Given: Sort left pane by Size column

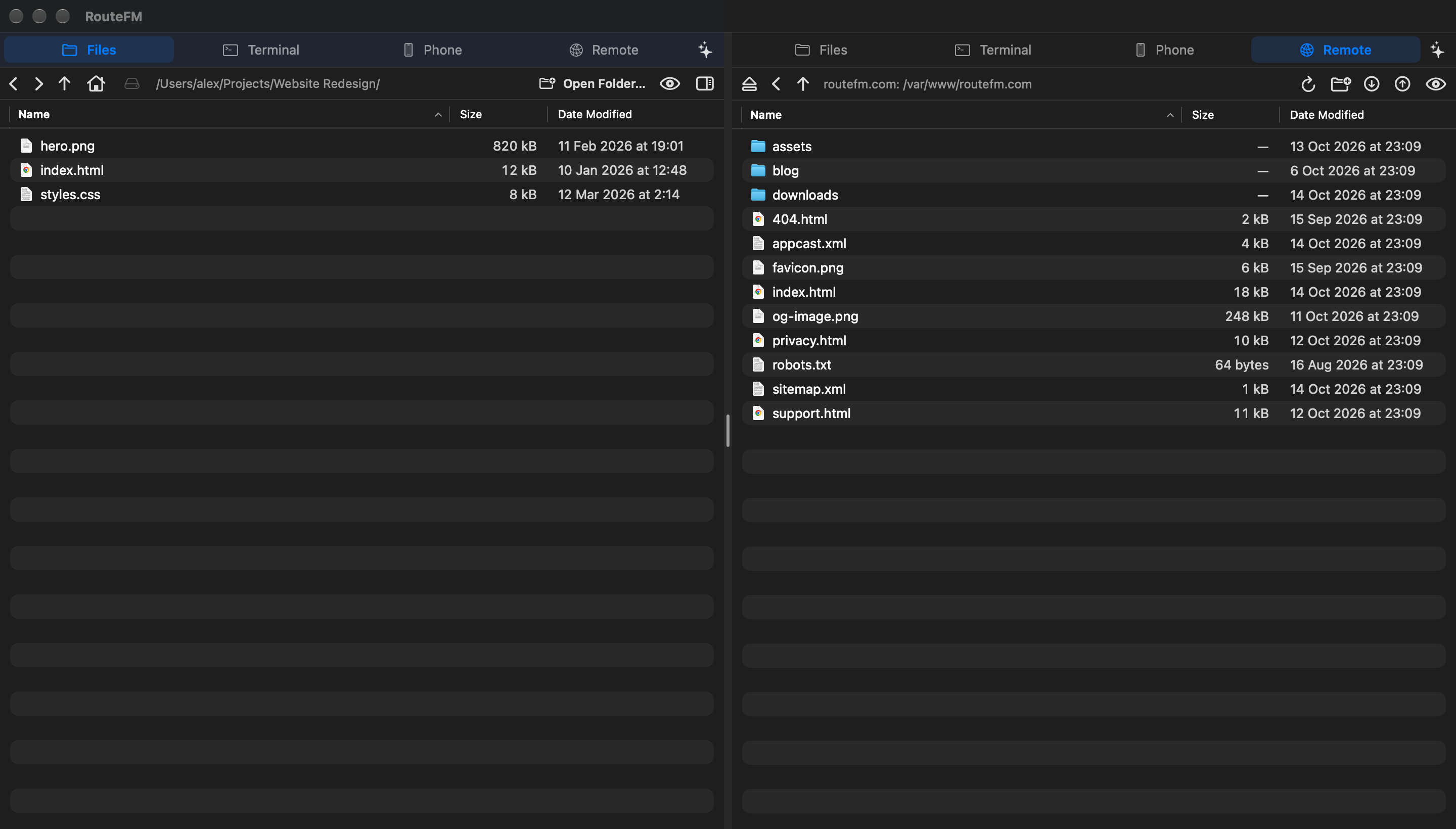Looking at the screenshot, I should coord(498,114).
